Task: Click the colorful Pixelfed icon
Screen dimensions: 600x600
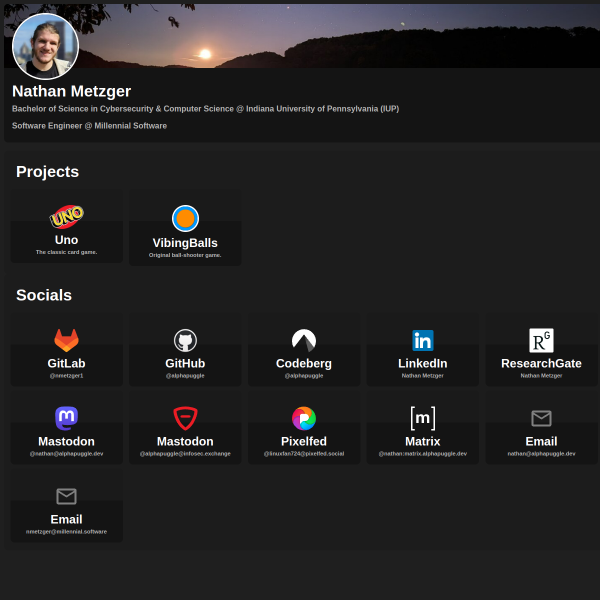Action: tap(304, 418)
